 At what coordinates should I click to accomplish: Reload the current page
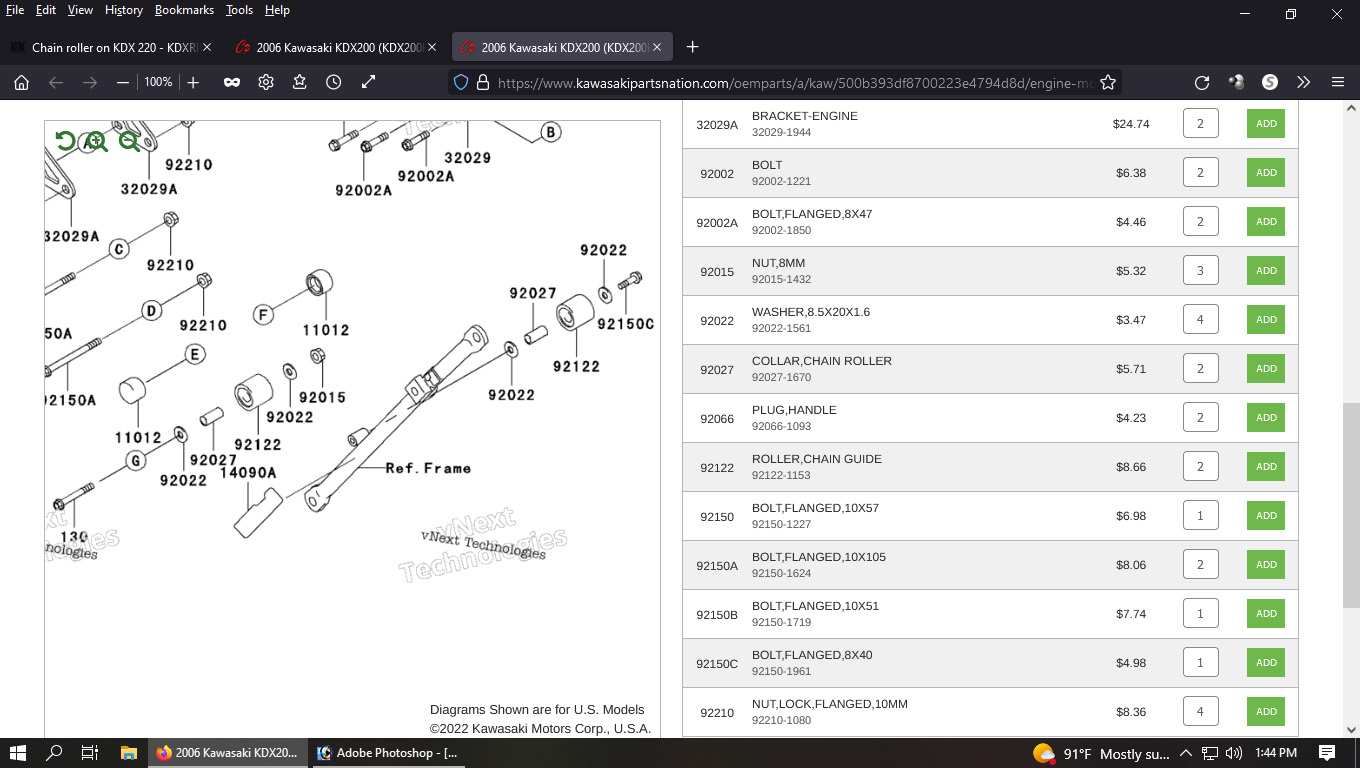pyautogui.click(x=1202, y=83)
